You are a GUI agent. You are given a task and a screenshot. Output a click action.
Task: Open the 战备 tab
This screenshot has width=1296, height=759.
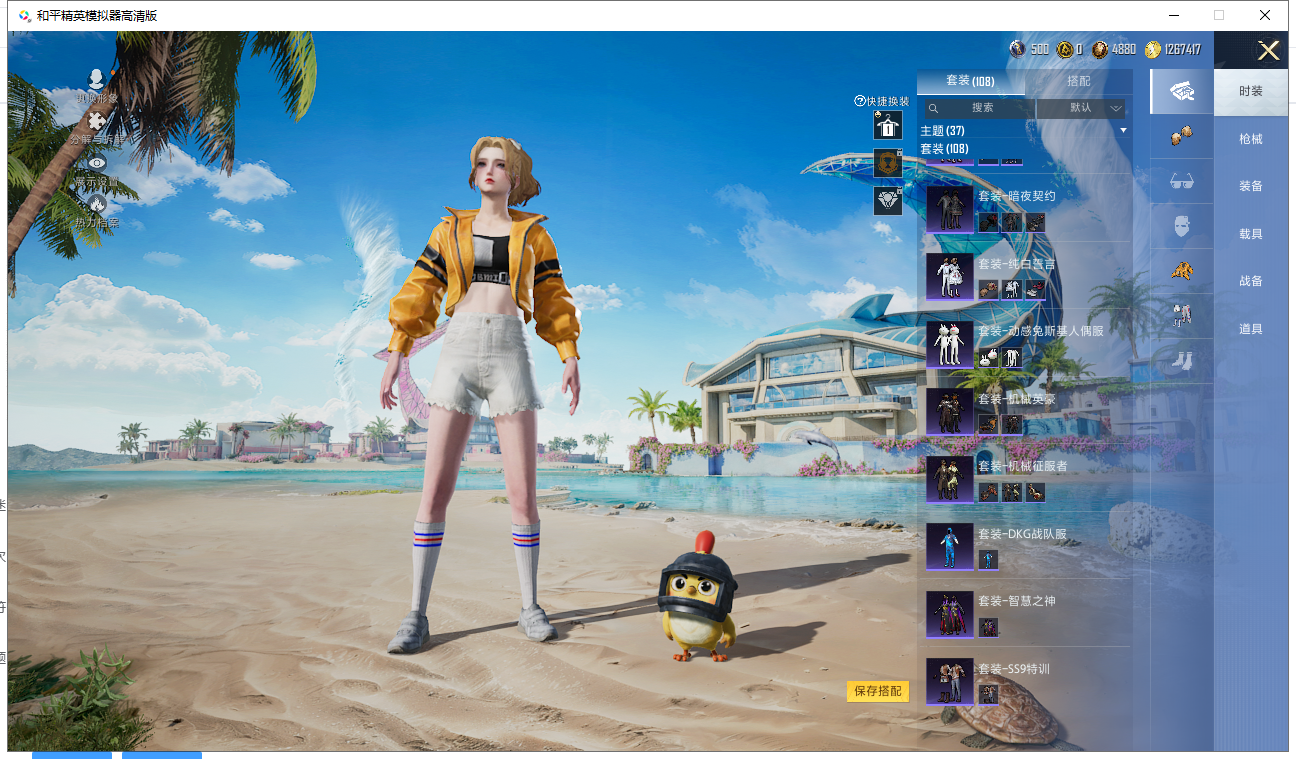tap(1251, 281)
